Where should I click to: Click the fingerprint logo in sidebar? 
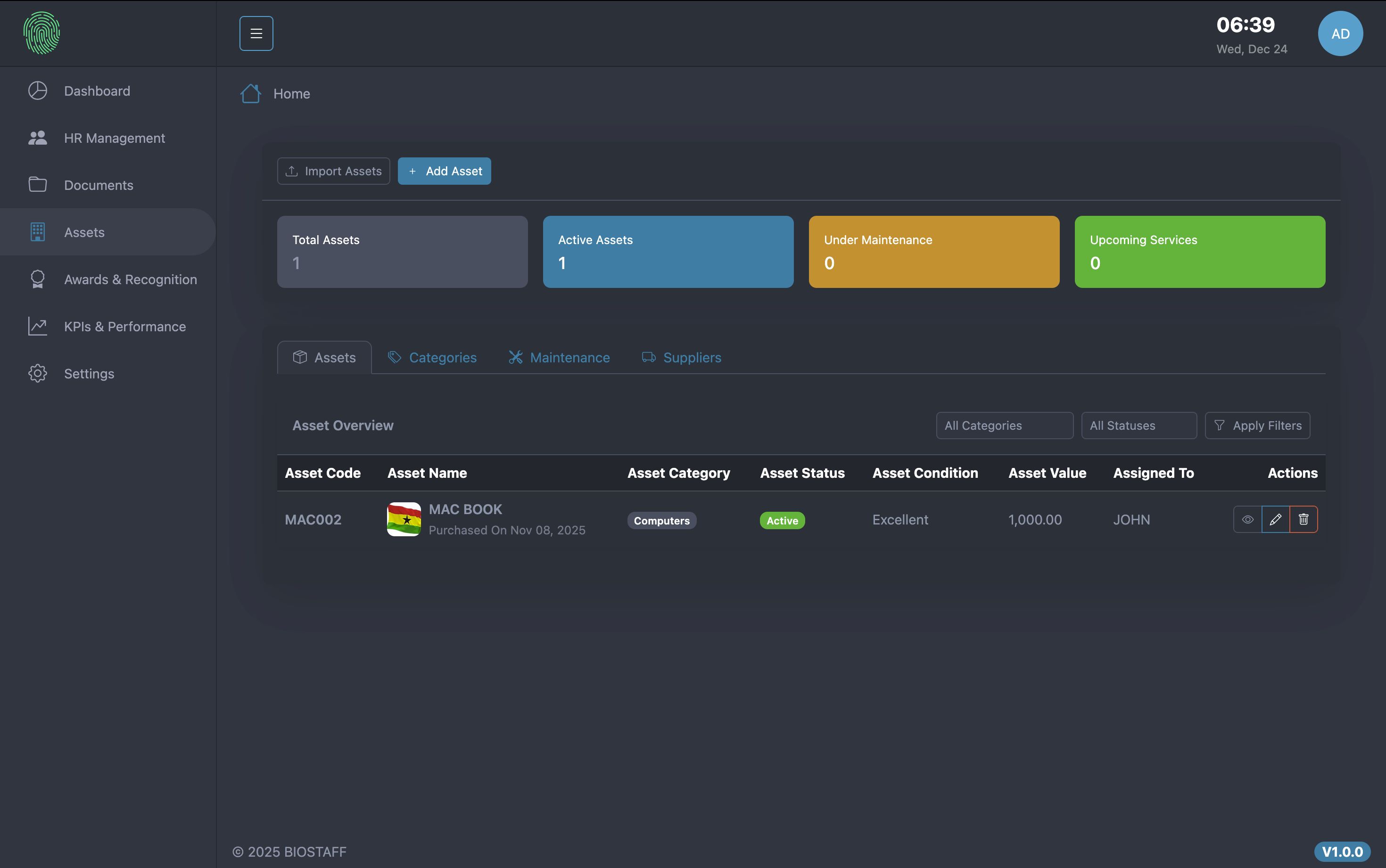point(41,33)
